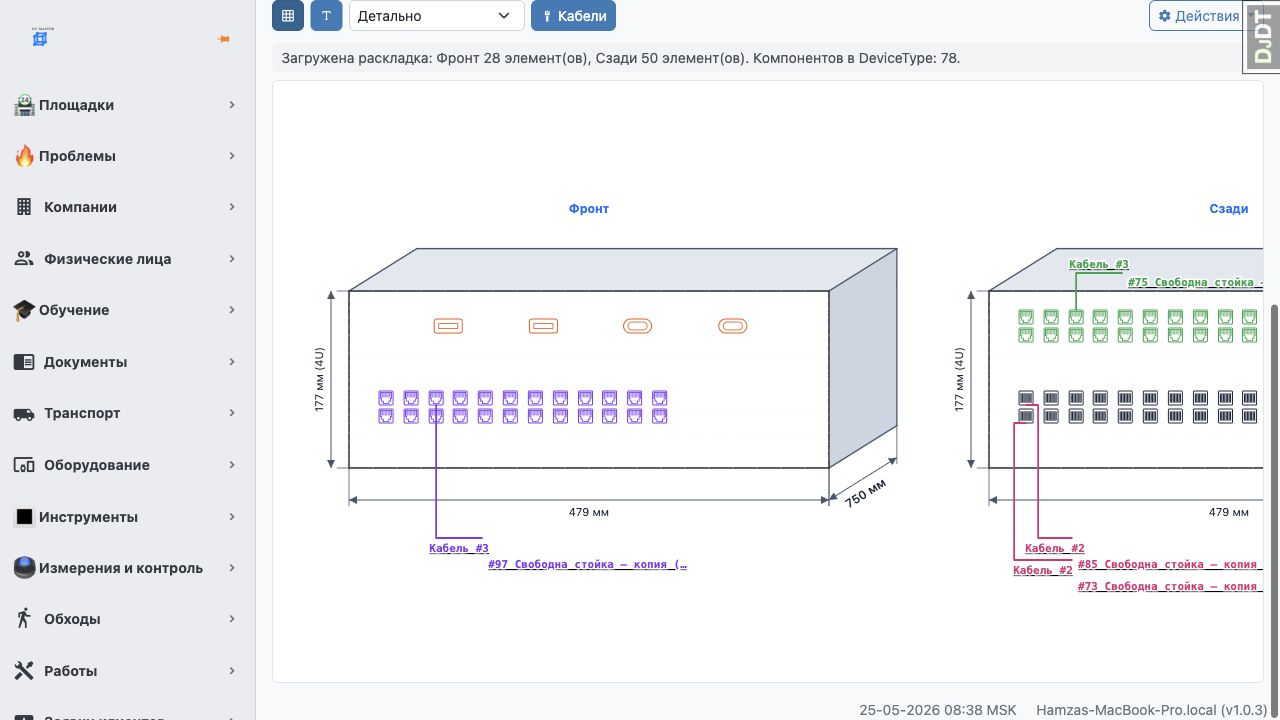Image resolution: width=1280 pixels, height=720 pixels.
Task: Click the building icon for Компании
Action: pos(24,207)
